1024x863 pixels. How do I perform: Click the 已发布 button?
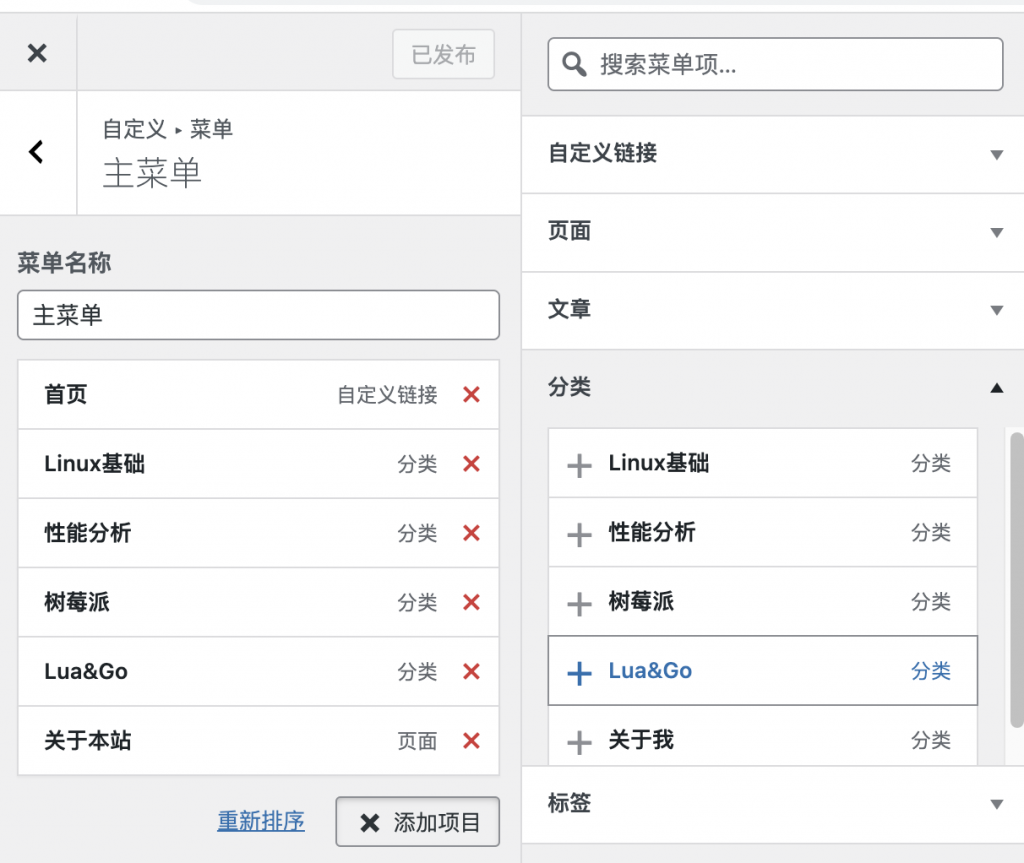(443, 54)
